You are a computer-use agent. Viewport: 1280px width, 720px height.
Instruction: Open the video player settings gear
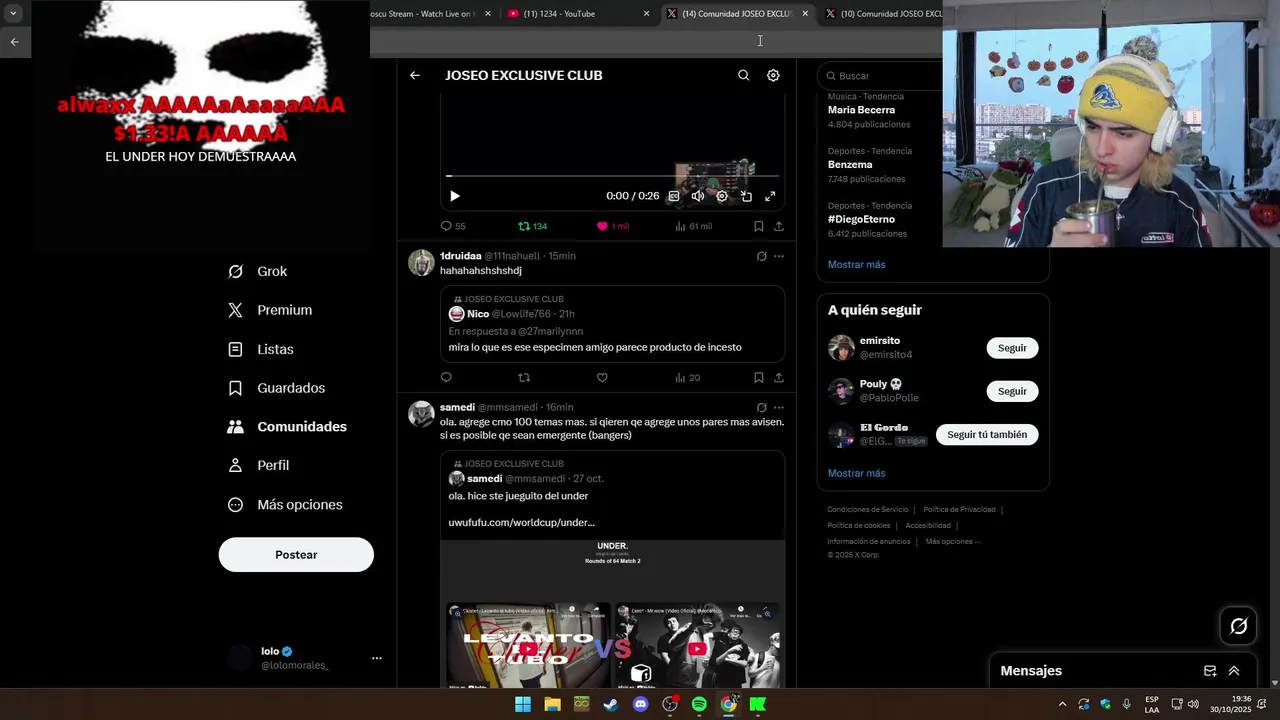(x=722, y=196)
